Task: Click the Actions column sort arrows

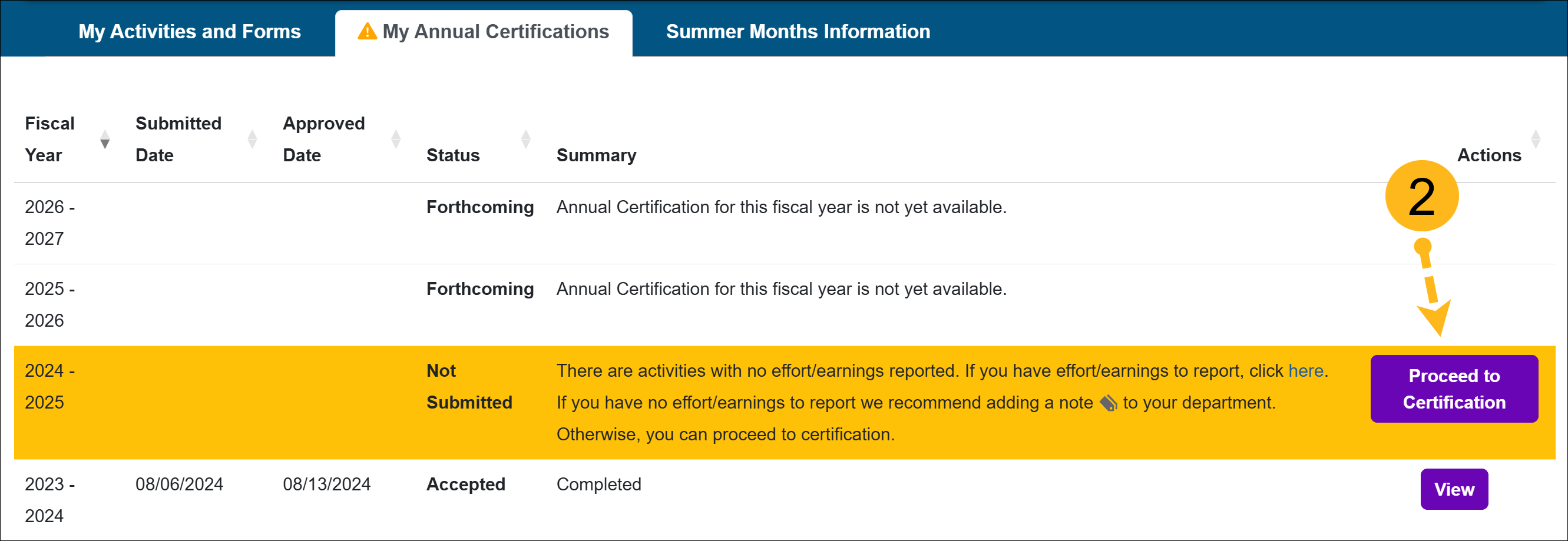Action: coord(1535,140)
